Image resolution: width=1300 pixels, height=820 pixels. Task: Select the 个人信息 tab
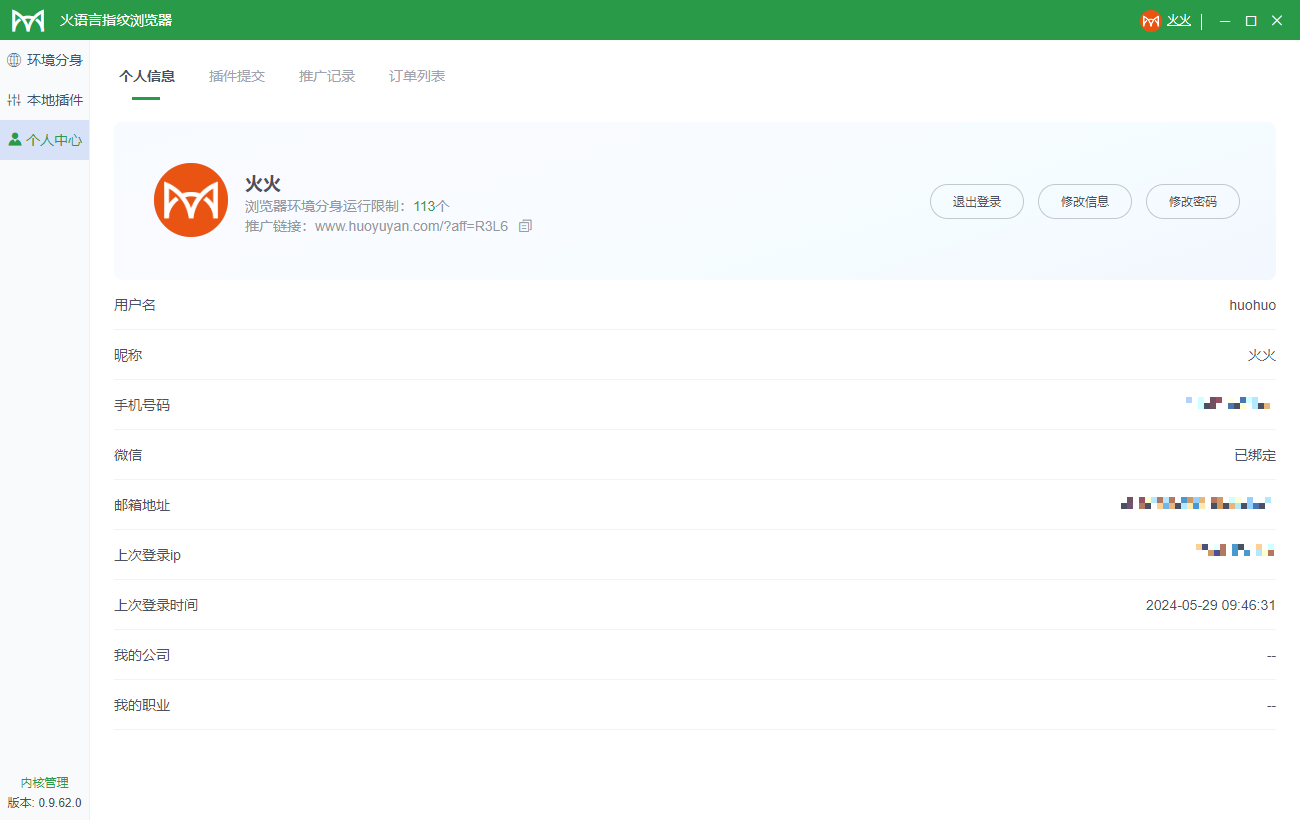[147, 75]
